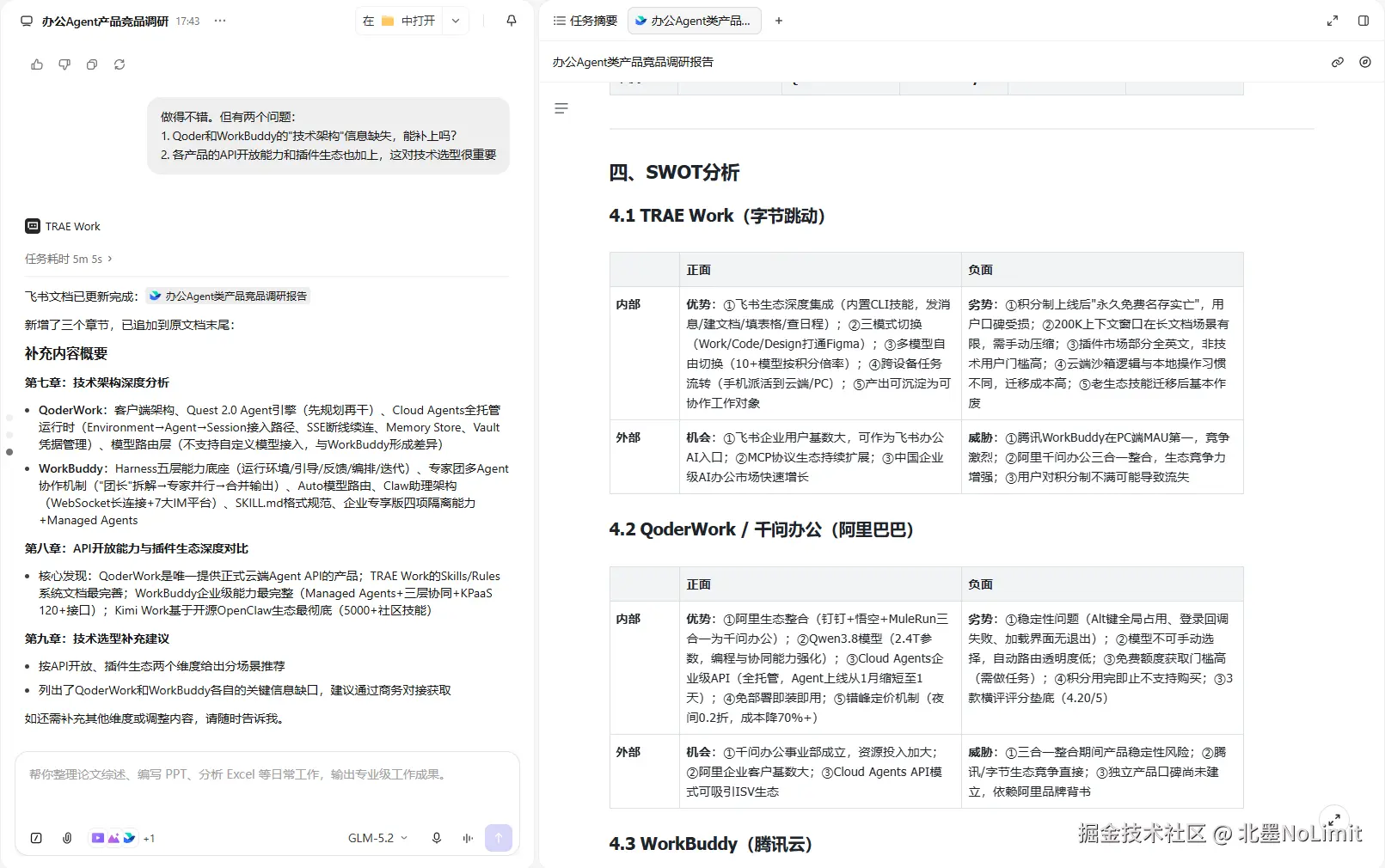Open the 办公Agent类产品竞品调研报告 document link
1385x868 pixels.
click(228, 296)
